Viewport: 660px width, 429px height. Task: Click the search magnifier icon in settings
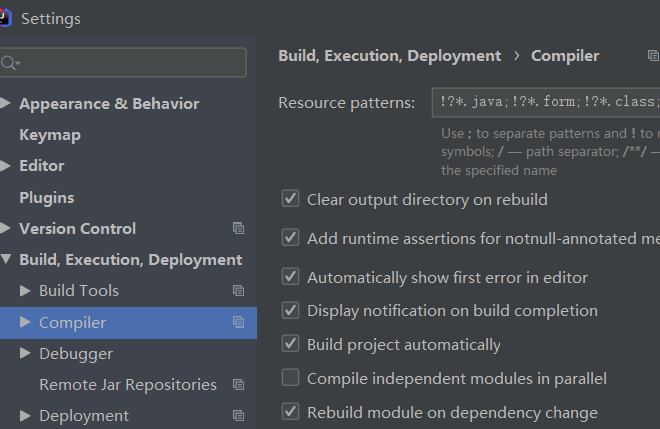point(10,63)
